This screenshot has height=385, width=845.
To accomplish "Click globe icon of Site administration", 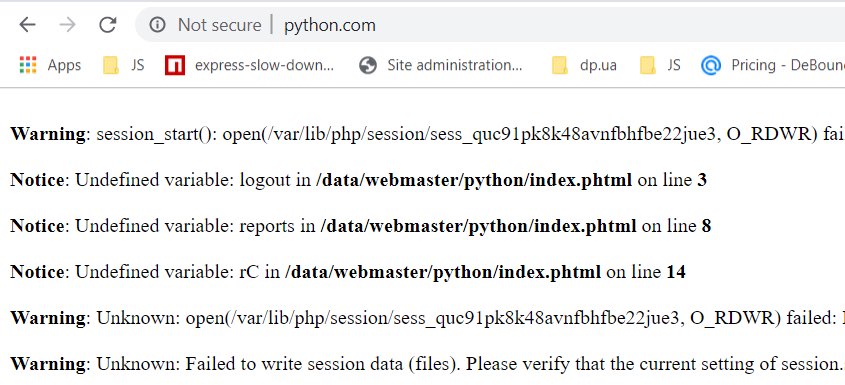I will (368, 65).
